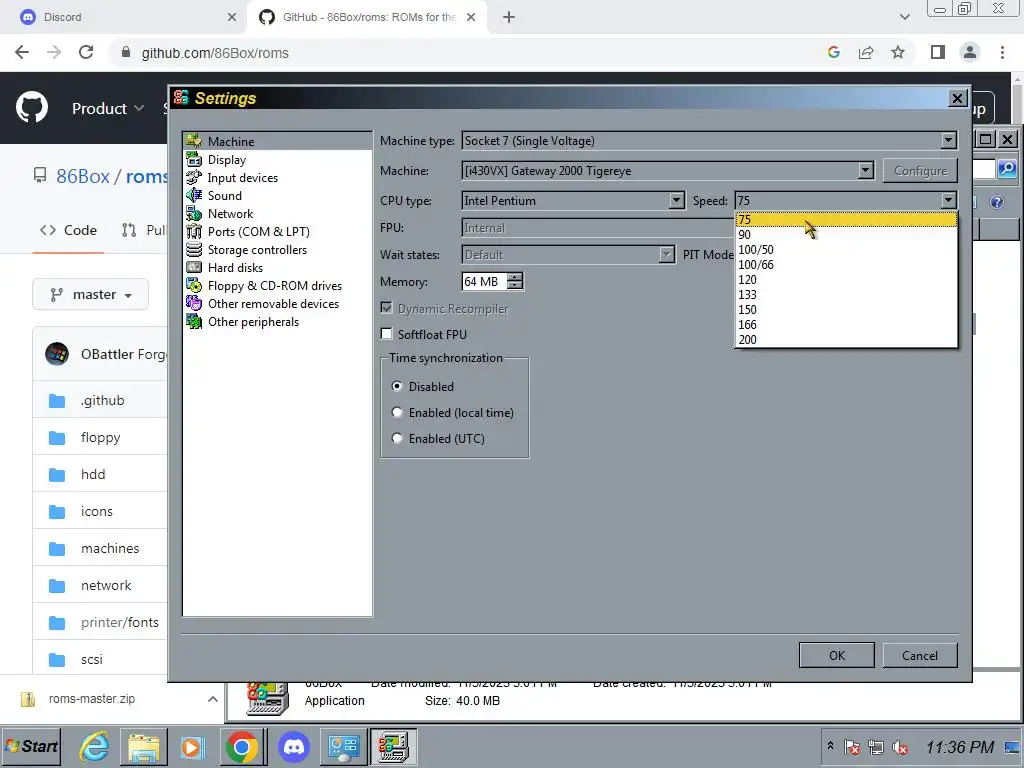The width and height of the screenshot is (1024, 768).
Task: Open the Sound settings category
Action: pos(224,195)
